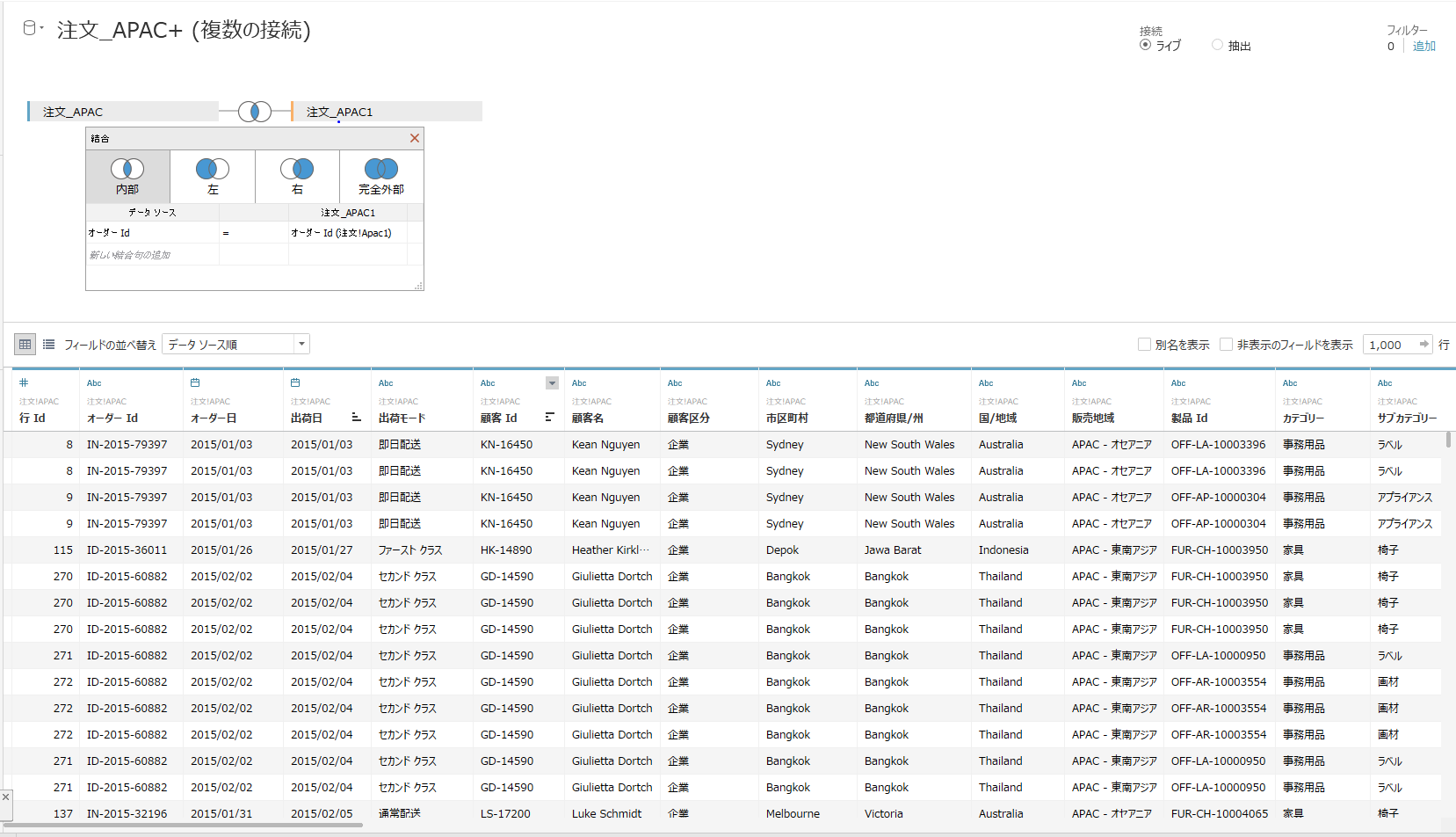Switch to the metadata list view

(x=49, y=345)
